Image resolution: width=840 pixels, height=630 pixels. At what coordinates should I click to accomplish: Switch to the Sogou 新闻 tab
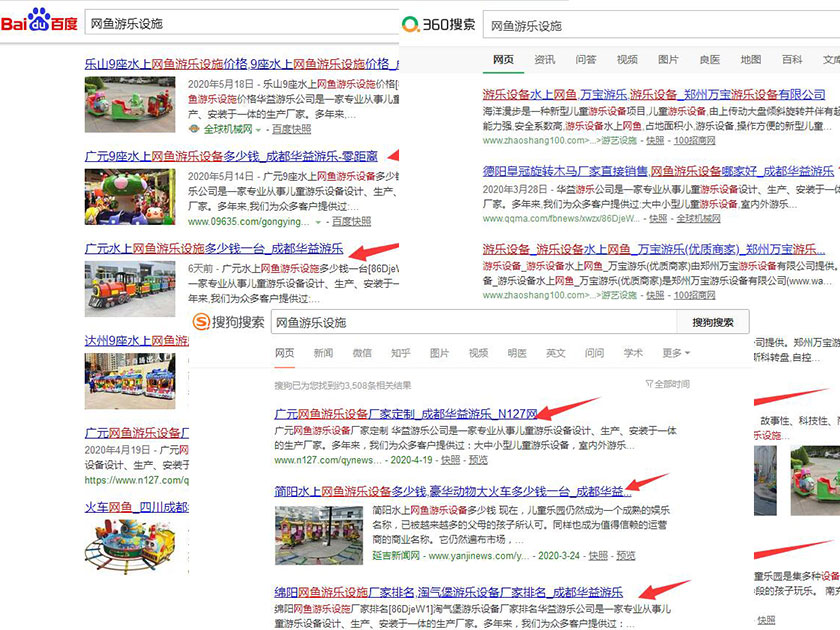(x=324, y=353)
